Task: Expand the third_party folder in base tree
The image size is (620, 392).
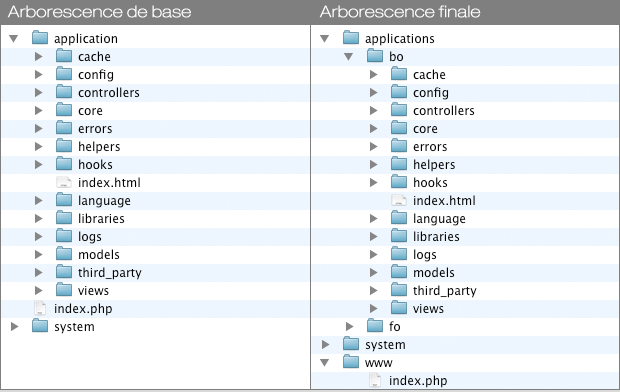Action: (38, 273)
